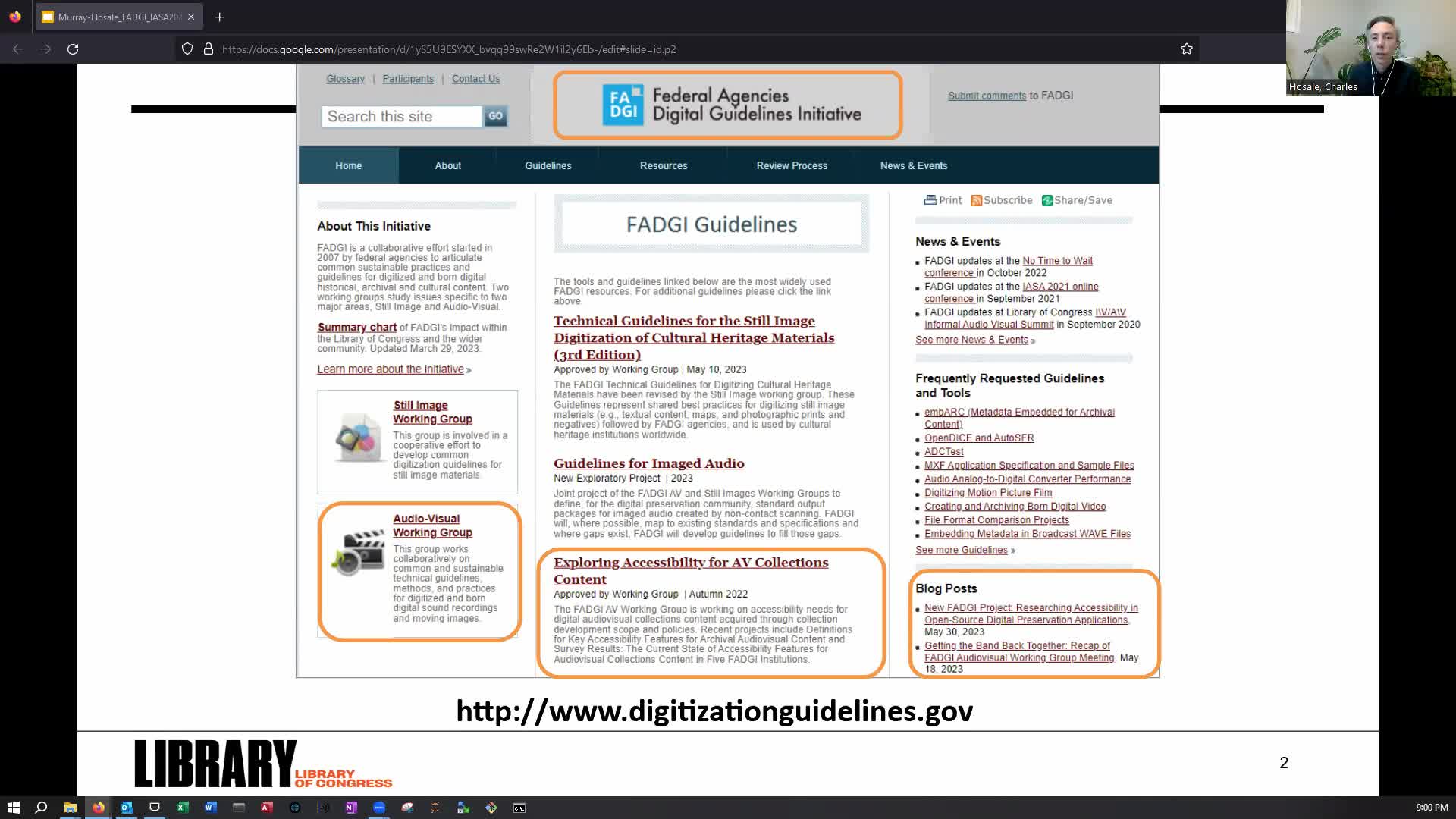Open the Resources navigation tab
This screenshot has height=819, width=1456.
pyautogui.click(x=664, y=165)
